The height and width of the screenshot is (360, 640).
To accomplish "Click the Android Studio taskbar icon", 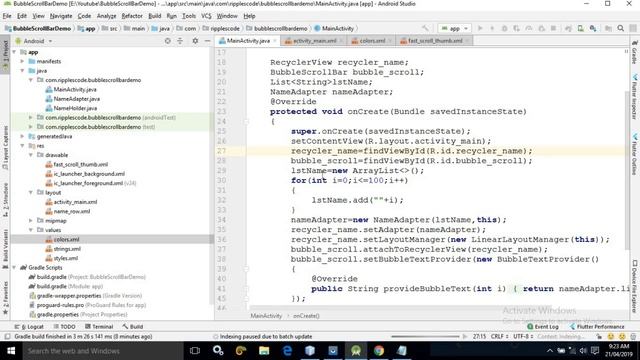I will (356, 351).
